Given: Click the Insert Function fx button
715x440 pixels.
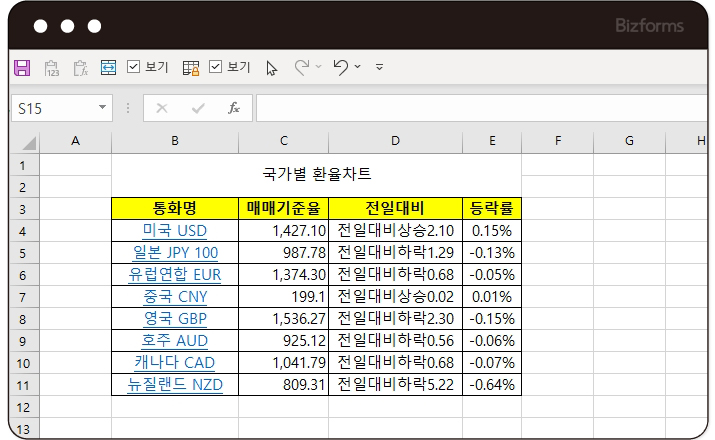Looking at the screenshot, I should tap(234, 108).
